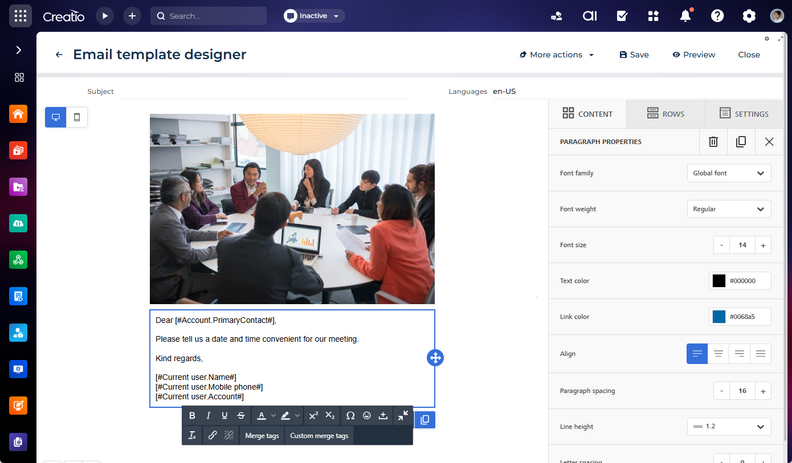Toggle bold formatting
Viewport: 792px width, 463px height.
pyautogui.click(x=192, y=416)
